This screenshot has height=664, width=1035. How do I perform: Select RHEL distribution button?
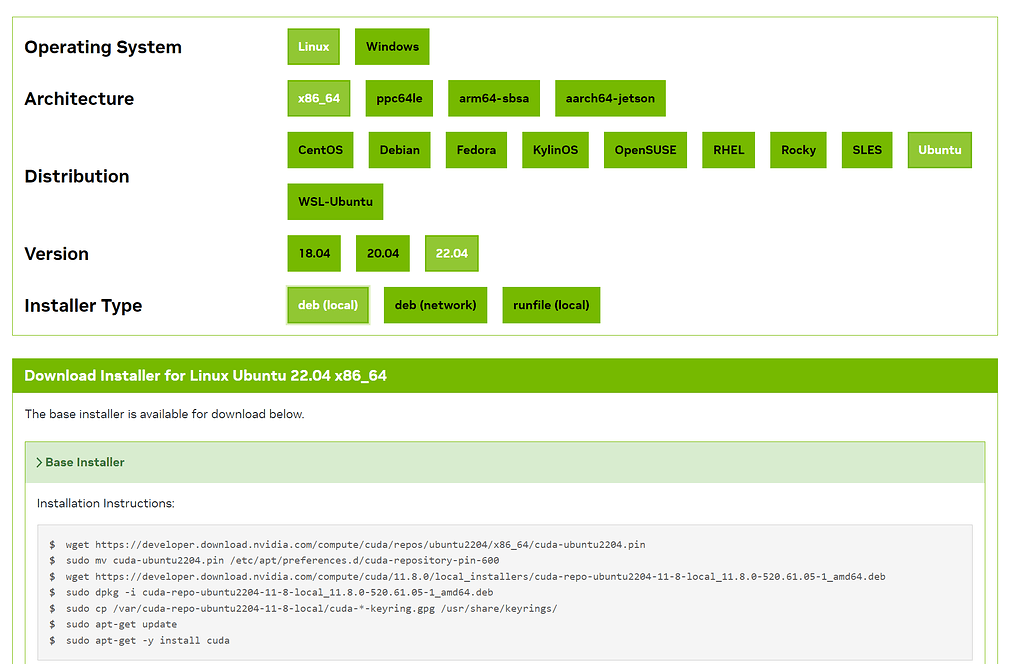[x=728, y=150]
